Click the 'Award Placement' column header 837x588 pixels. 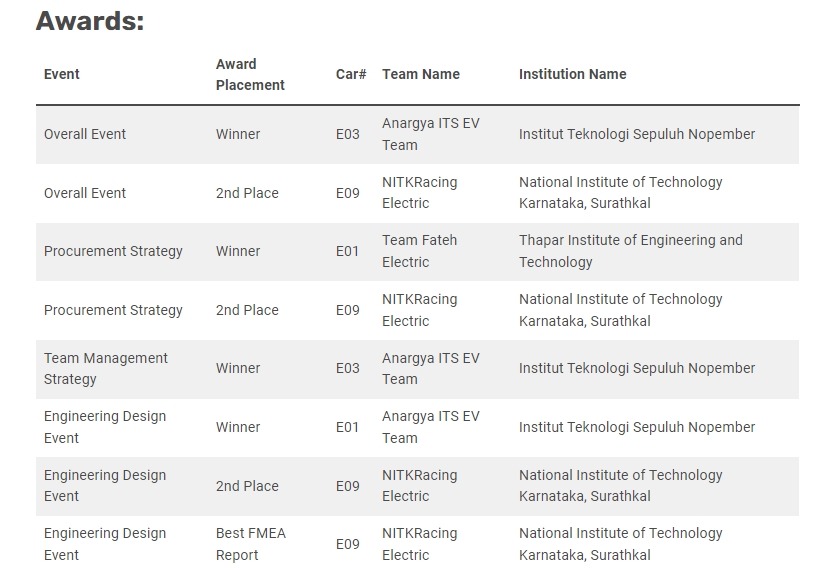click(250, 74)
